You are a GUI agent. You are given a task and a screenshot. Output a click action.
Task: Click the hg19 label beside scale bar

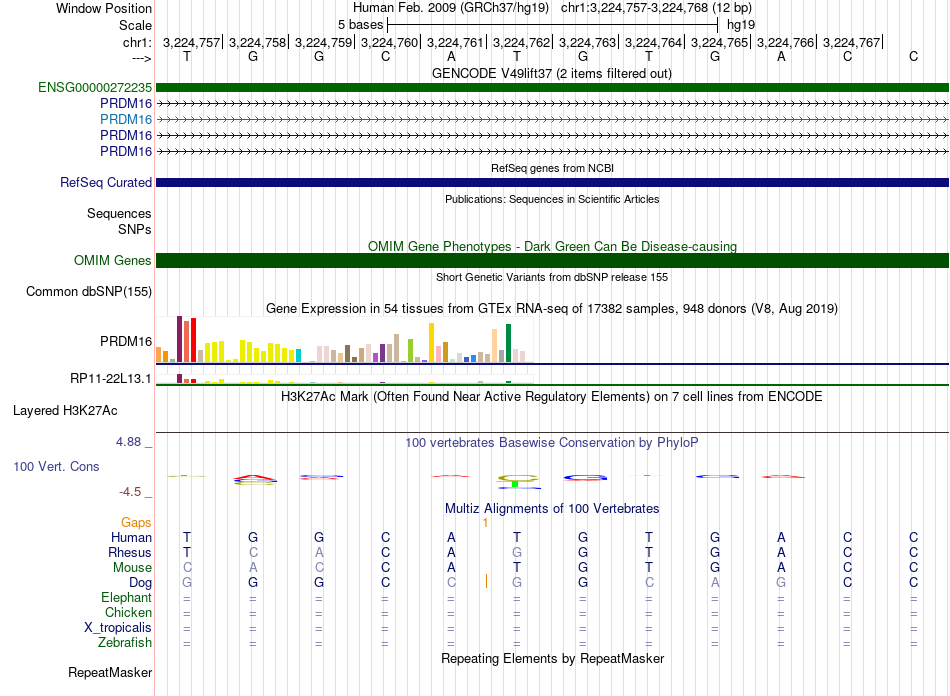click(740, 25)
